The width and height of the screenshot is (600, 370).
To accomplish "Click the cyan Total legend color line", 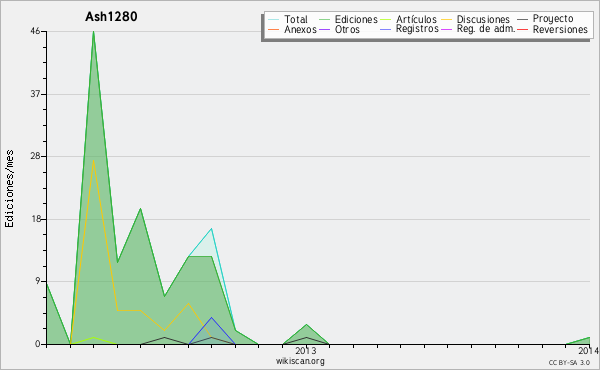I will pyautogui.click(x=274, y=19).
